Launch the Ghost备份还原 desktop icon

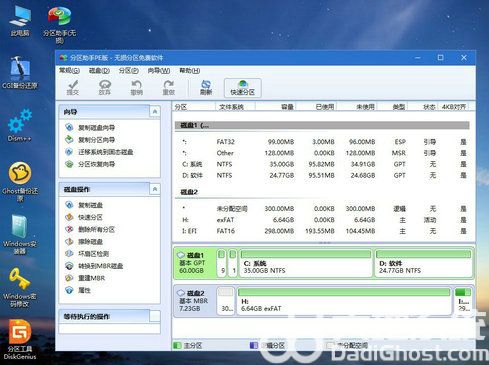click(20, 182)
